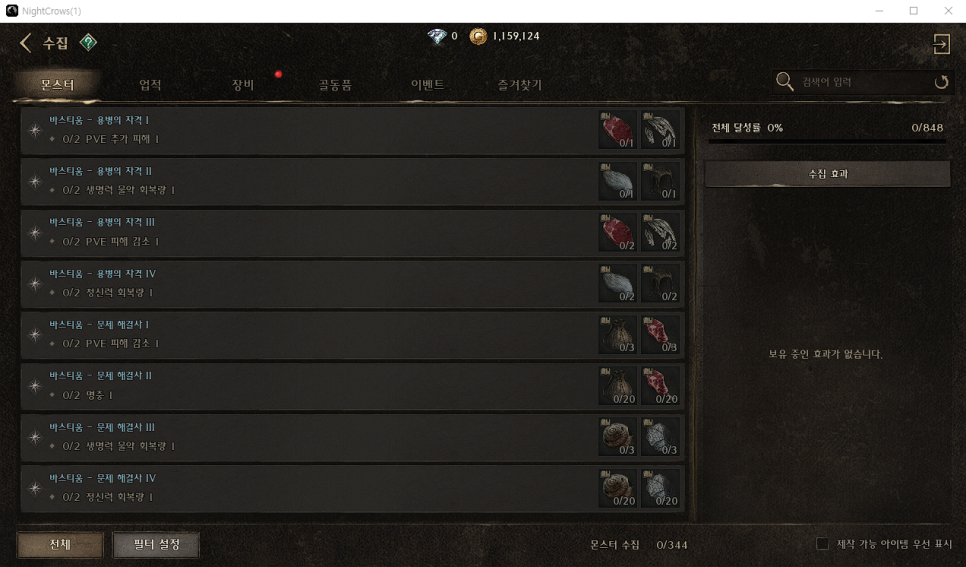This screenshot has height=567, width=966.
Task: Toggle star favorite on 문제 해결사 IV row
Action: pos(35,488)
